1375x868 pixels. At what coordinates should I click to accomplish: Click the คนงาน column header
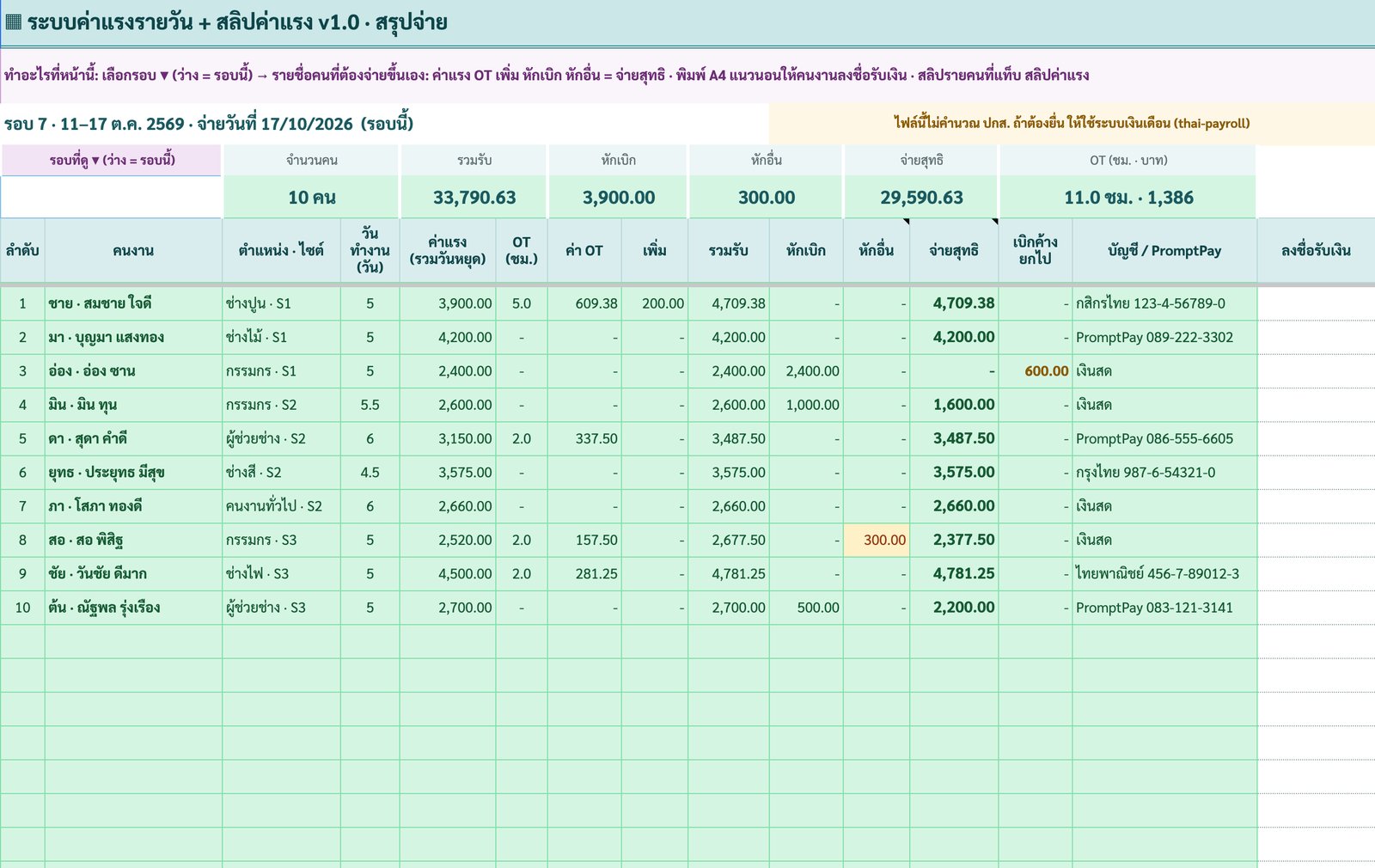point(133,250)
